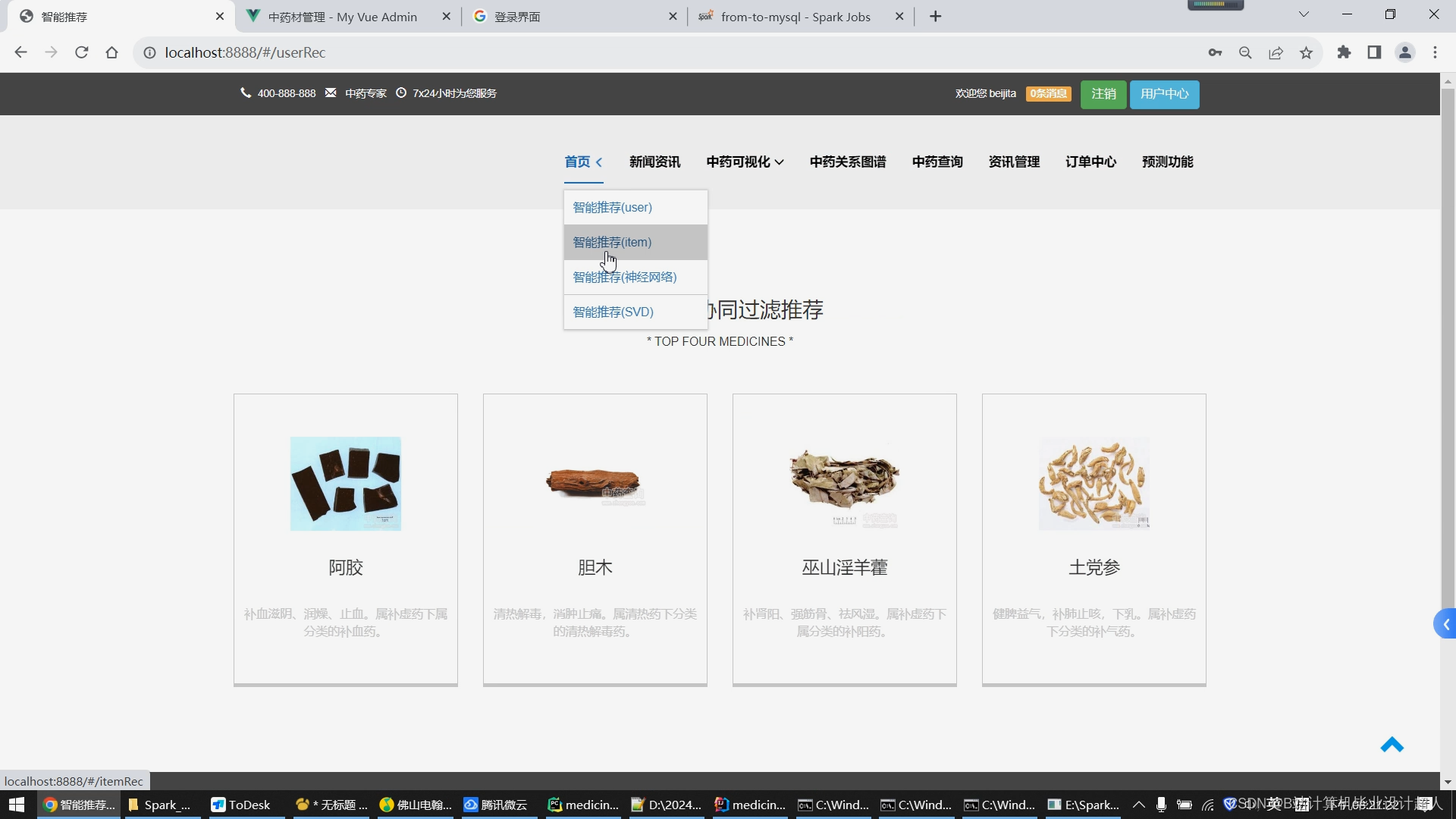Viewport: 1456px width, 819px height.
Task: Choose 智能推荐(SVD) menu entry
Action: coord(613,312)
